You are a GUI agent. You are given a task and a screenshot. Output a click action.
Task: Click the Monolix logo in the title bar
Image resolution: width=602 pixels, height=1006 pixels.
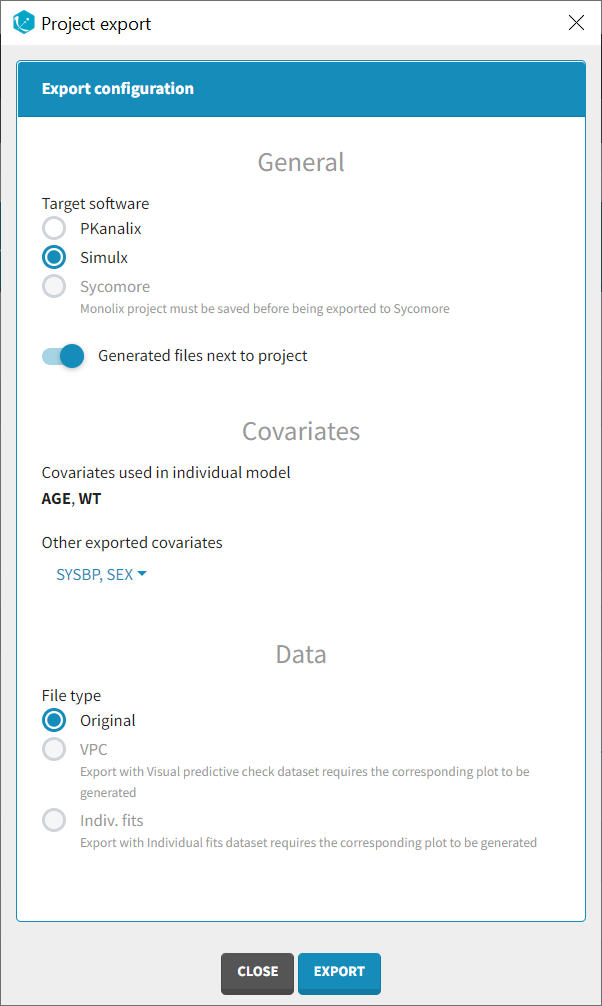pos(24,23)
